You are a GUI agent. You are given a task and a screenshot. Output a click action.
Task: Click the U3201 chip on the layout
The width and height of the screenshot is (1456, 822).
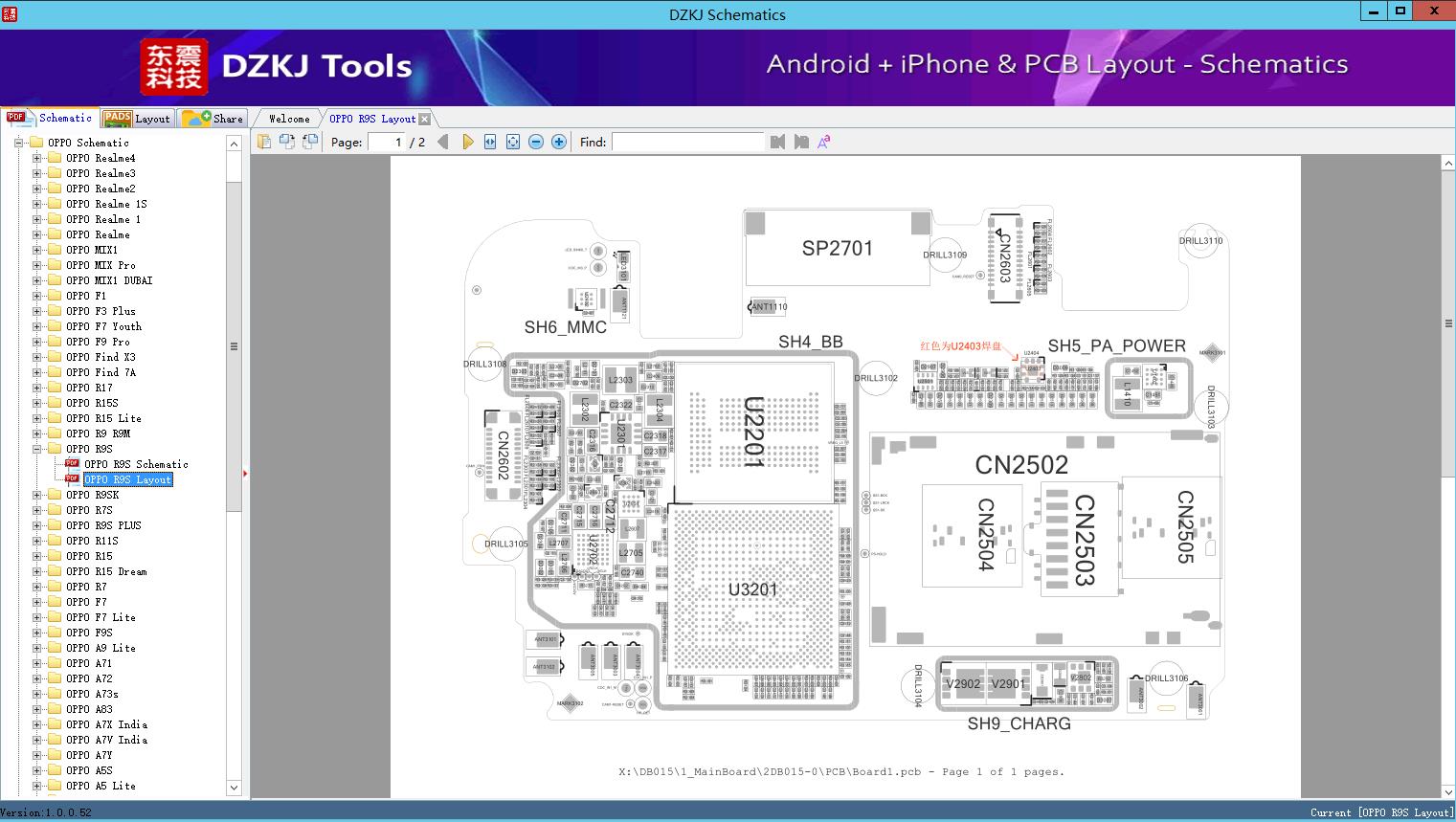click(x=753, y=589)
